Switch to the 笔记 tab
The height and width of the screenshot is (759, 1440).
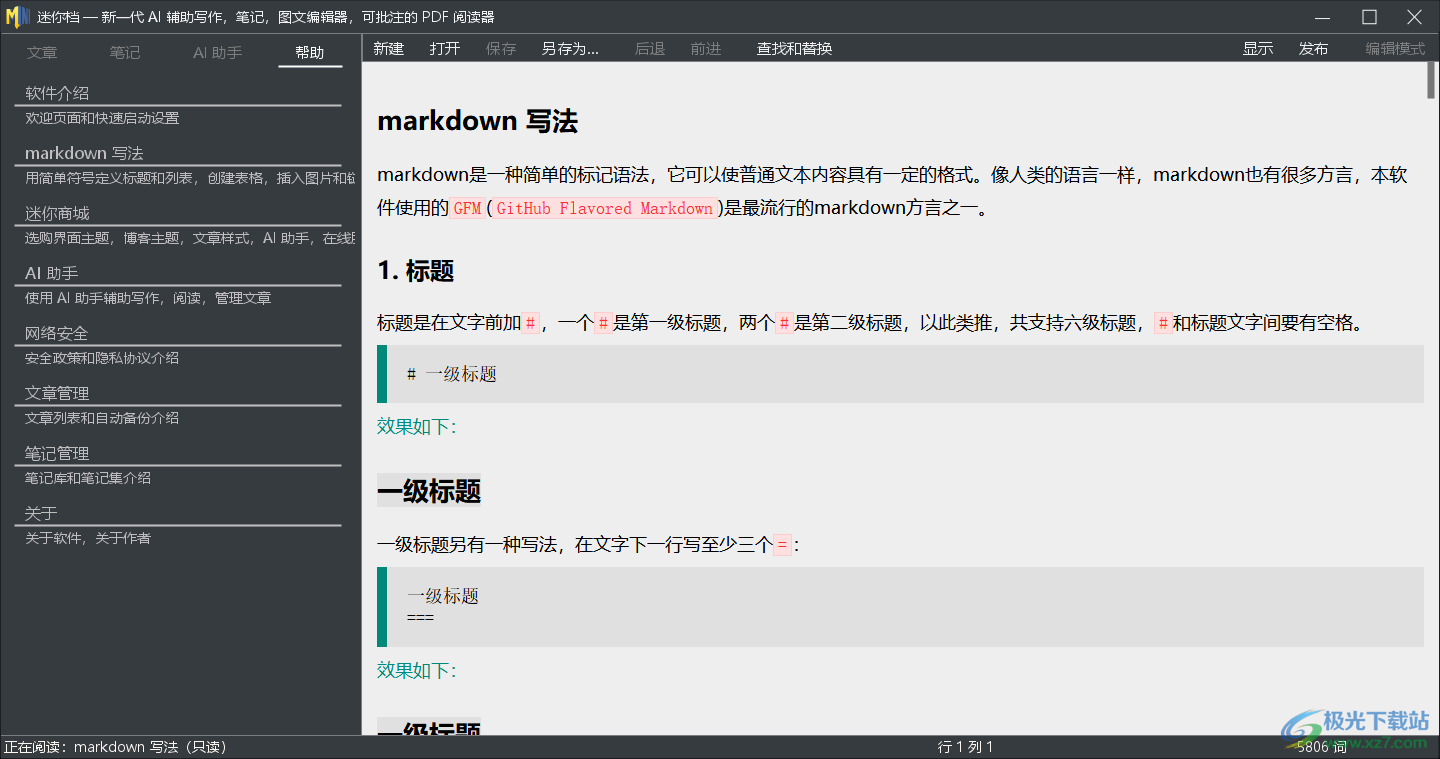tap(125, 52)
